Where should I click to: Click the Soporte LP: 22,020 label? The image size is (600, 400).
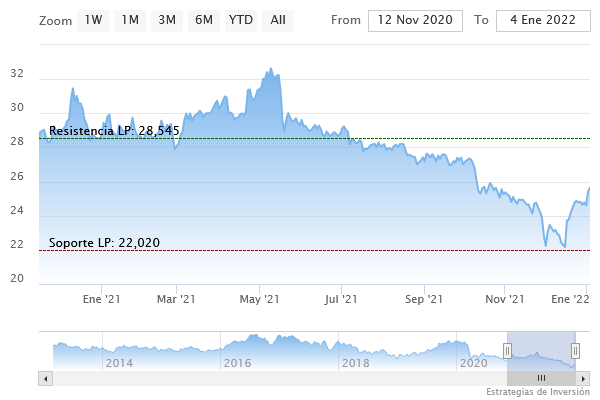point(104,243)
